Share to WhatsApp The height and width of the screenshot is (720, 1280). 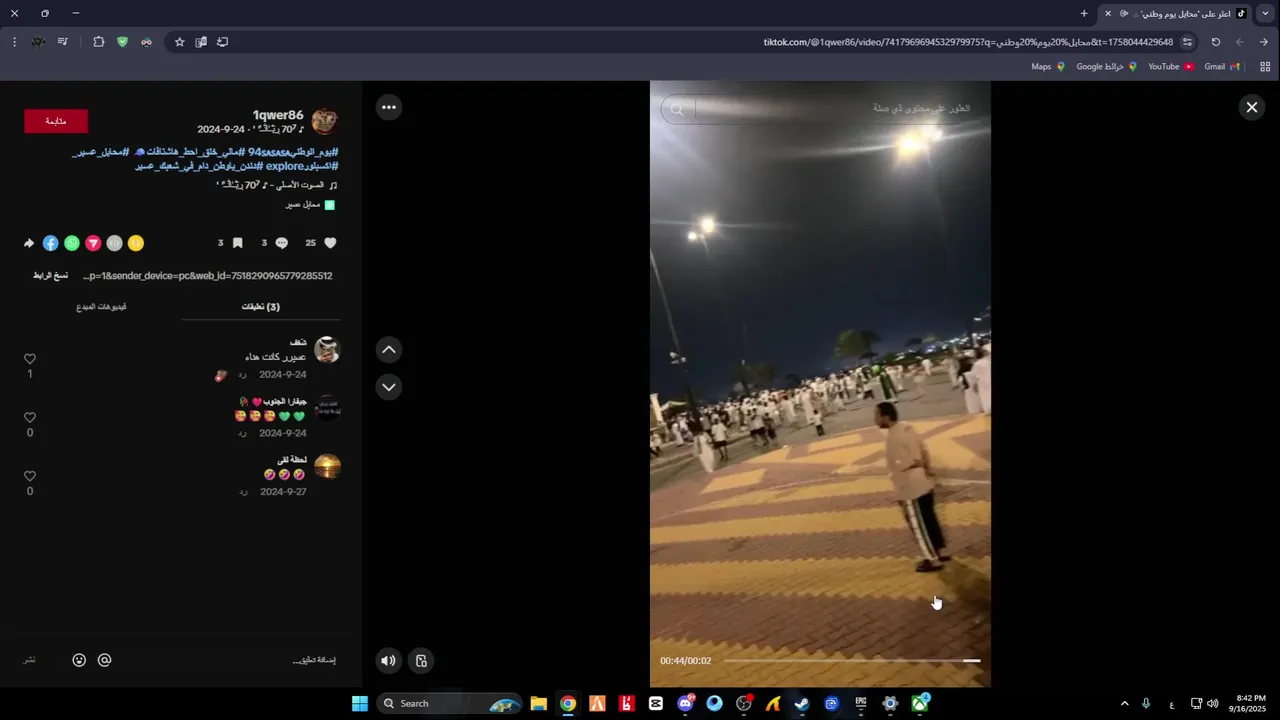coord(72,243)
